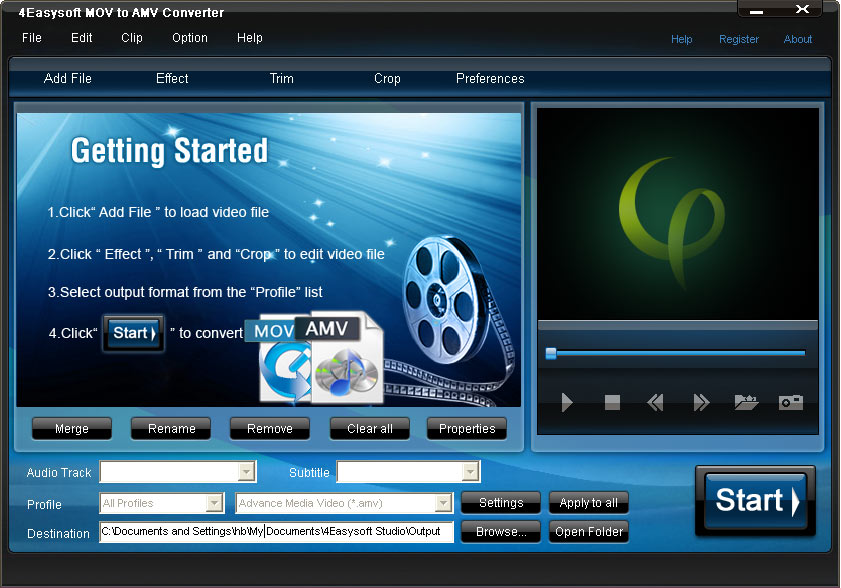The width and height of the screenshot is (841, 588).
Task: Click Clear all to empty the list
Action: pos(369,428)
